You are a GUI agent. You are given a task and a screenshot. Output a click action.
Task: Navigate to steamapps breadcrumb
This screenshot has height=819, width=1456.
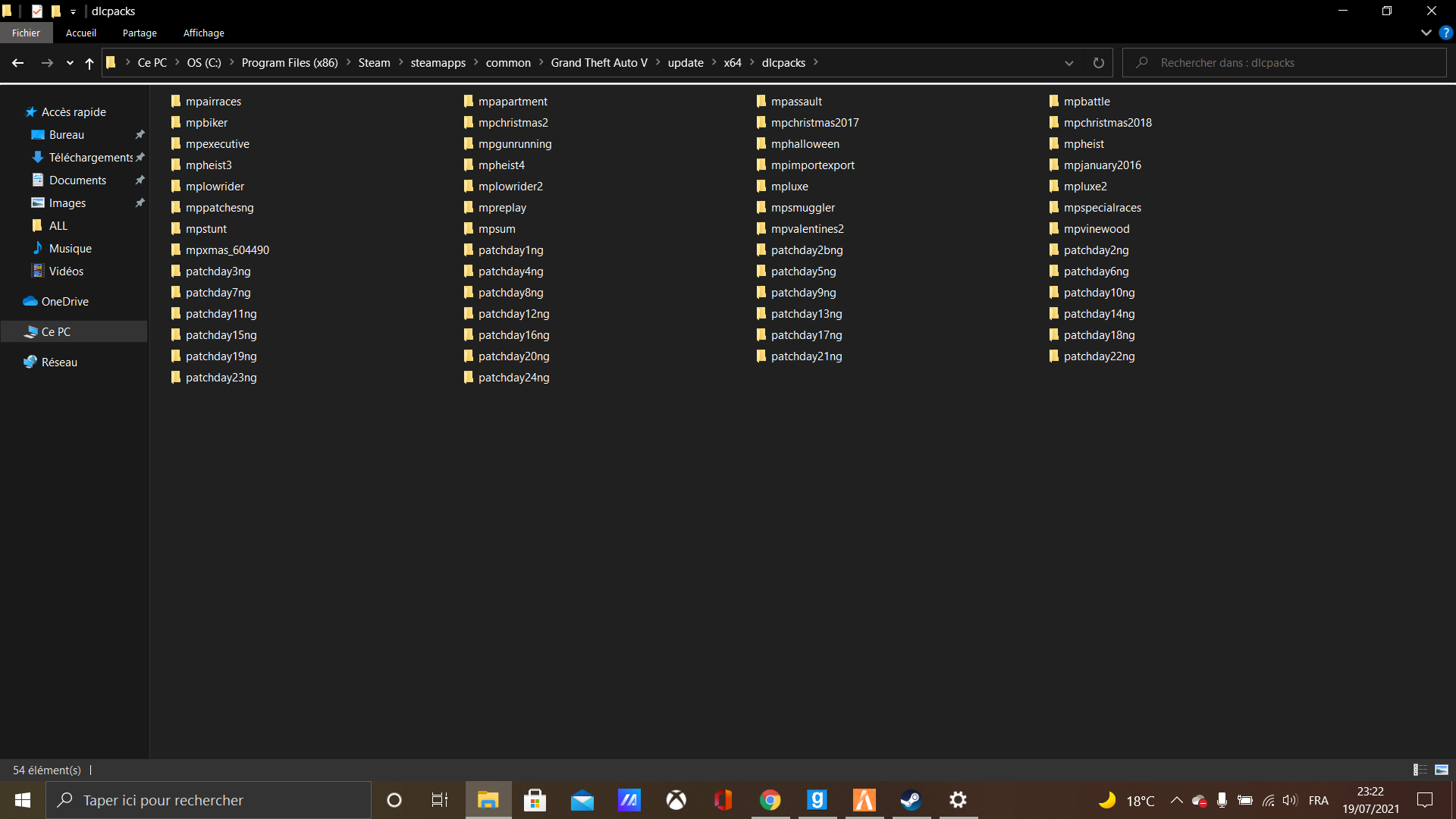[438, 63]
